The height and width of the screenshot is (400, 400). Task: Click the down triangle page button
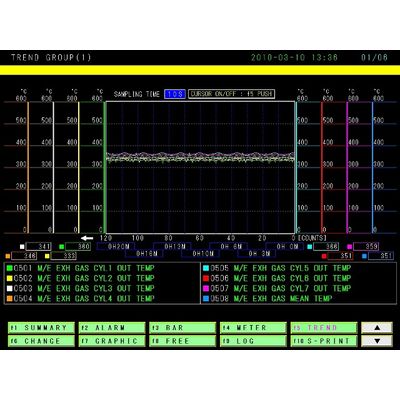(377, 341)
